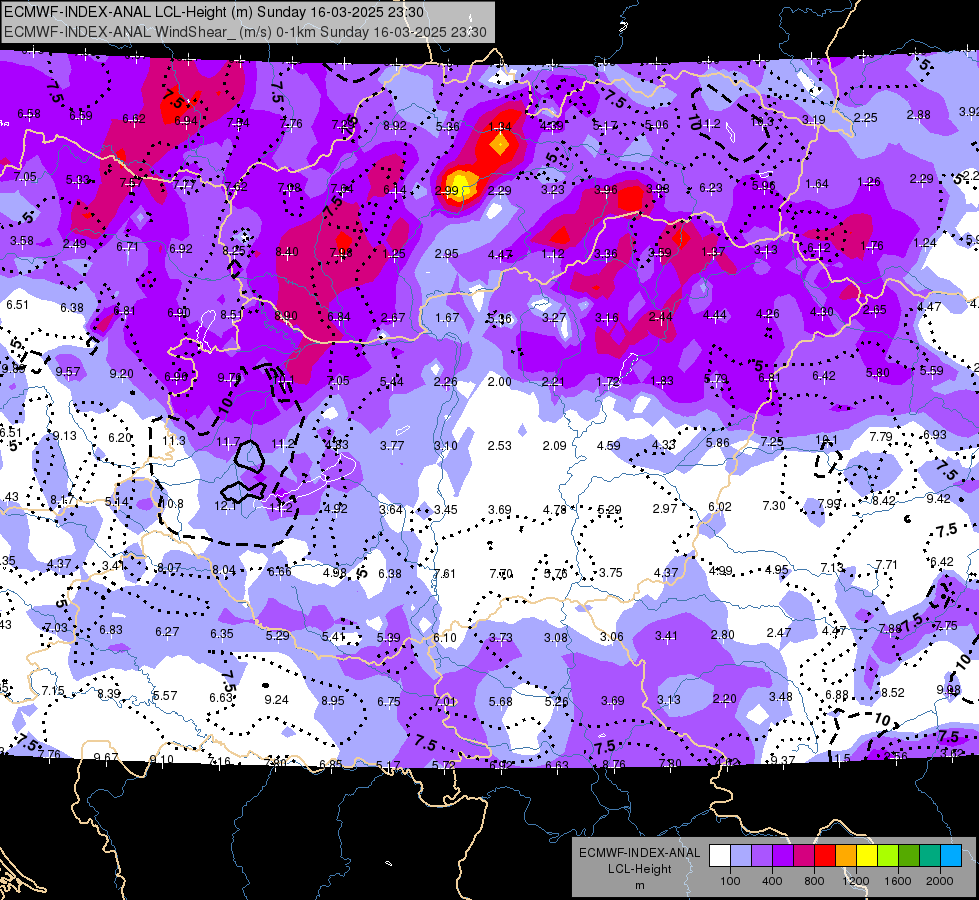Click the wind shear value "1.64"

pyautogui.click(x=817, y=184)
